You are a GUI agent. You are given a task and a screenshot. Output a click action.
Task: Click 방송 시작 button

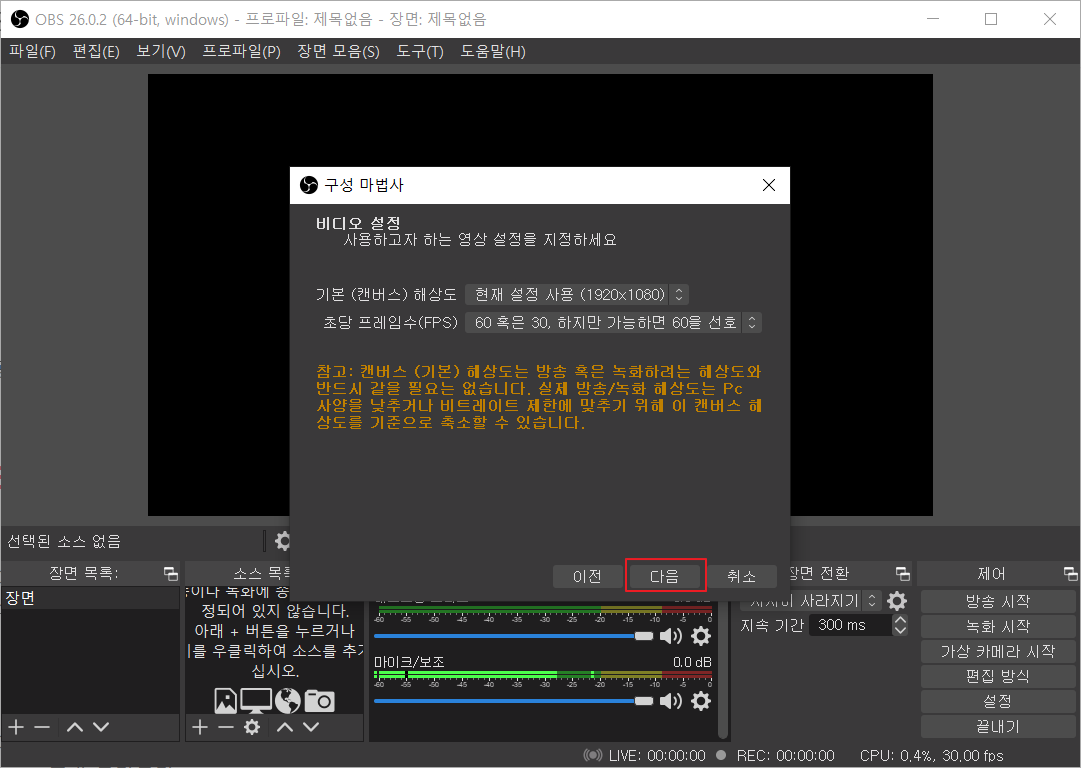998,601
